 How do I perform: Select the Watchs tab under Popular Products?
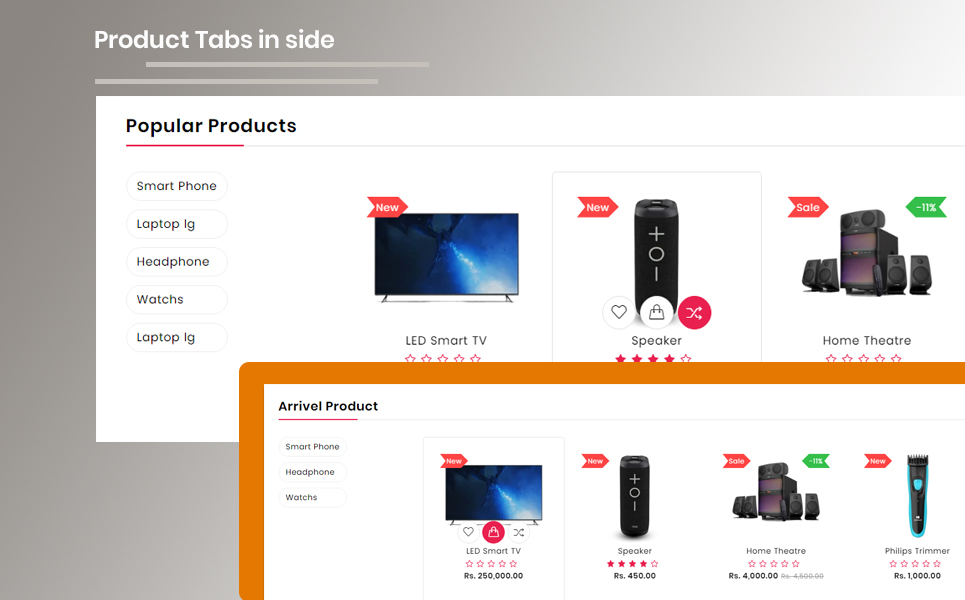coord(177,299)
